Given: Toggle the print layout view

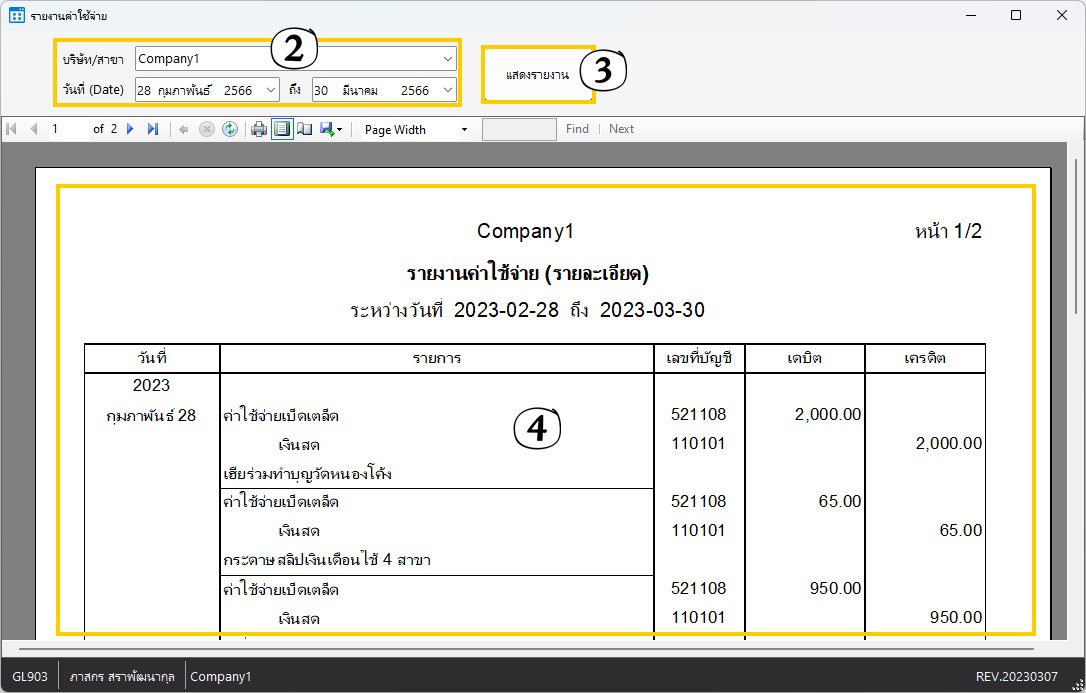Looking at the screenshot, I should 282,129.
